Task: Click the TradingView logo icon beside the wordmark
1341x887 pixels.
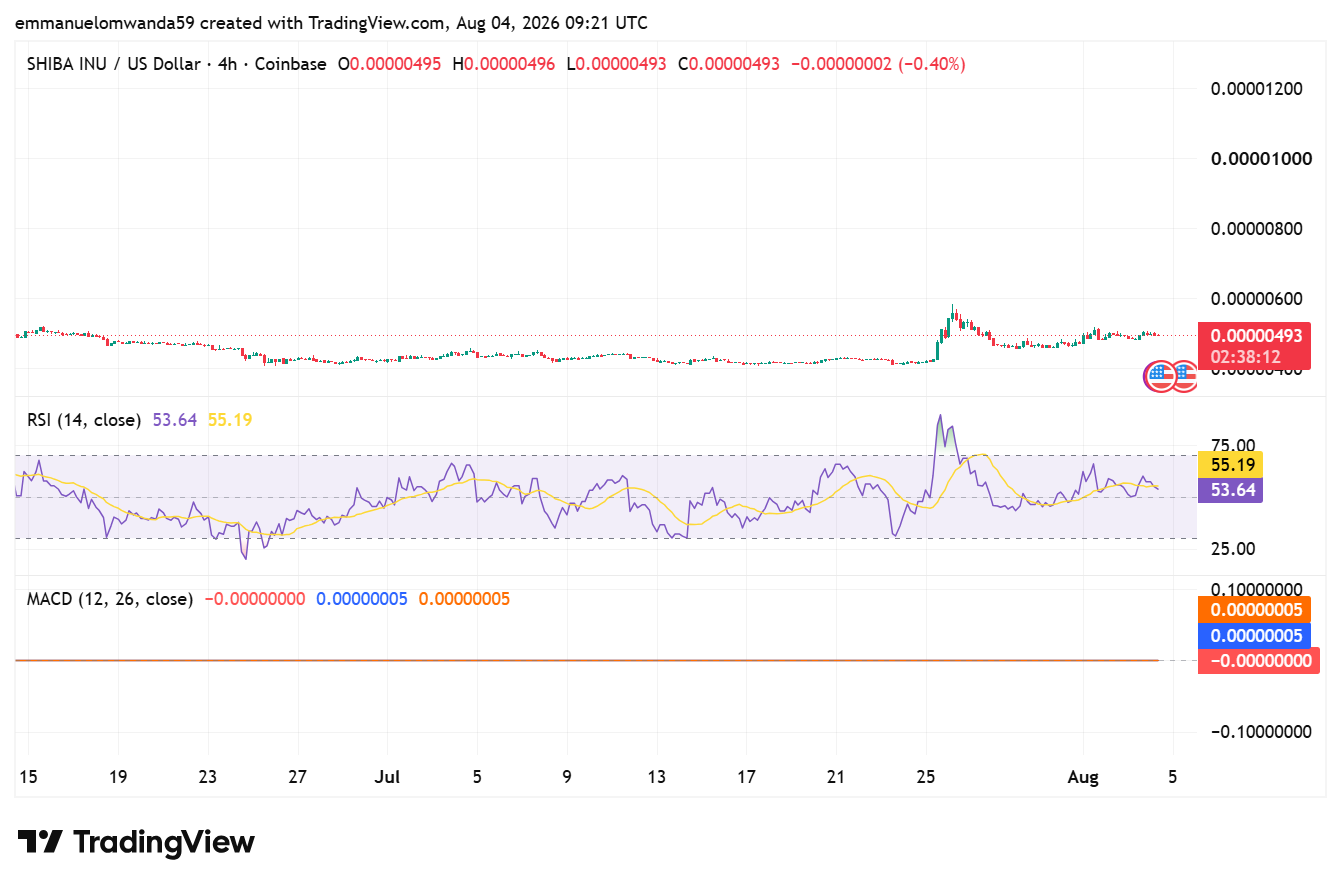Action: (x=41, y=842)
